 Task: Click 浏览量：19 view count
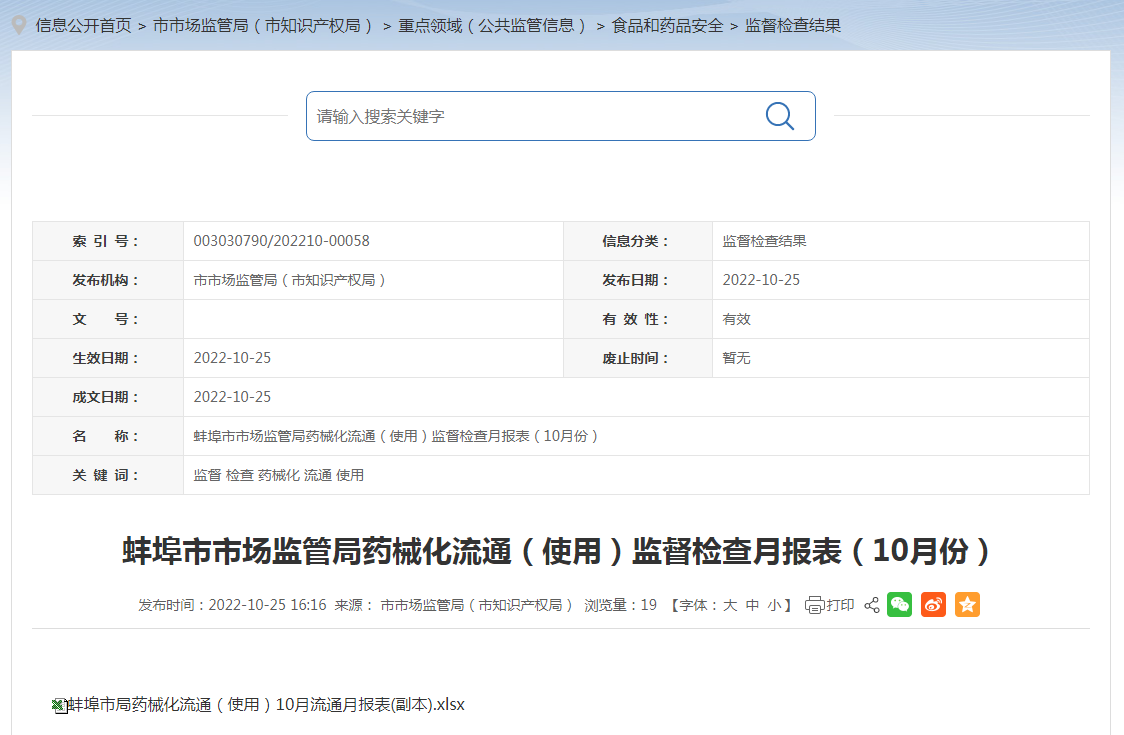[620, 605]
